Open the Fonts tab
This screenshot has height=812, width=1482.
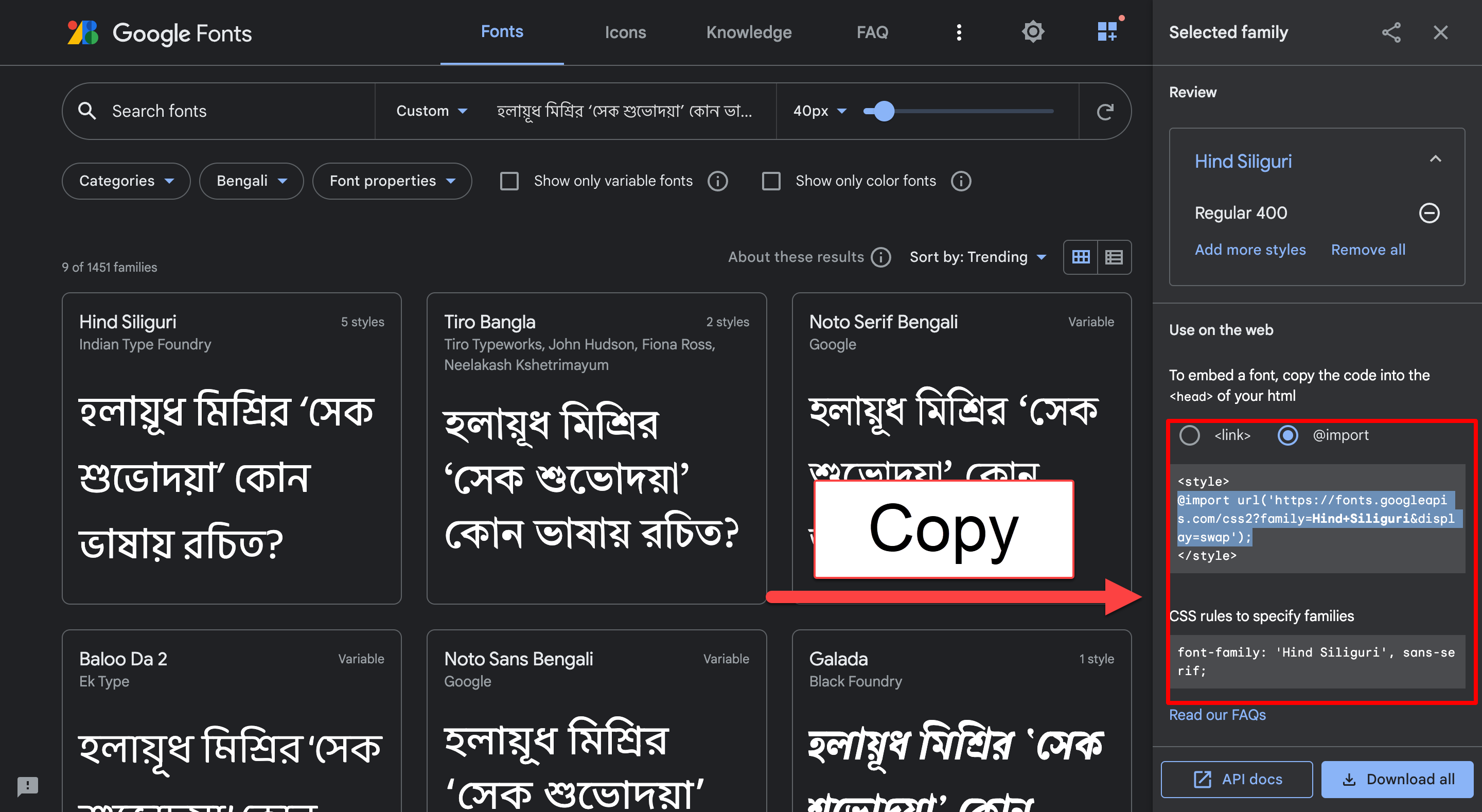click(502, 32)
